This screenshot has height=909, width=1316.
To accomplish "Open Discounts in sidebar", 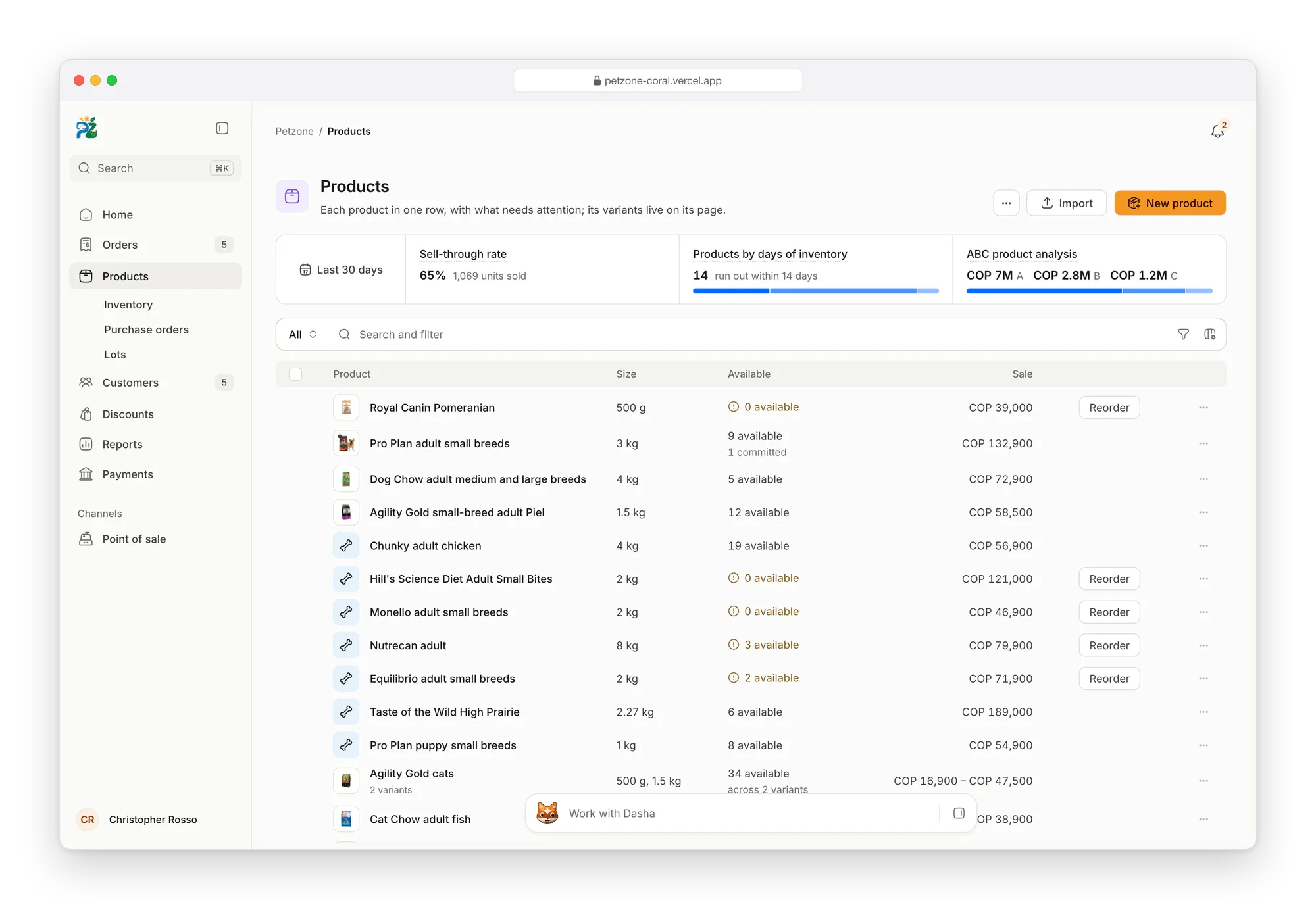I will (155, 414).
